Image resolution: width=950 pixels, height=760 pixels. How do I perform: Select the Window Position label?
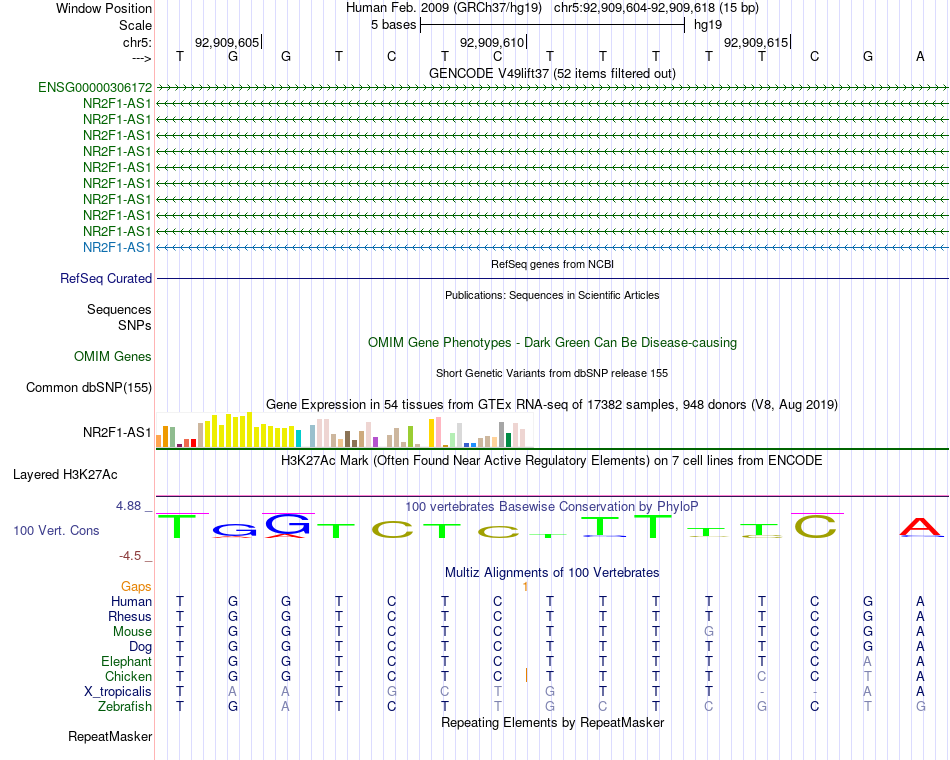click(104, 8)
